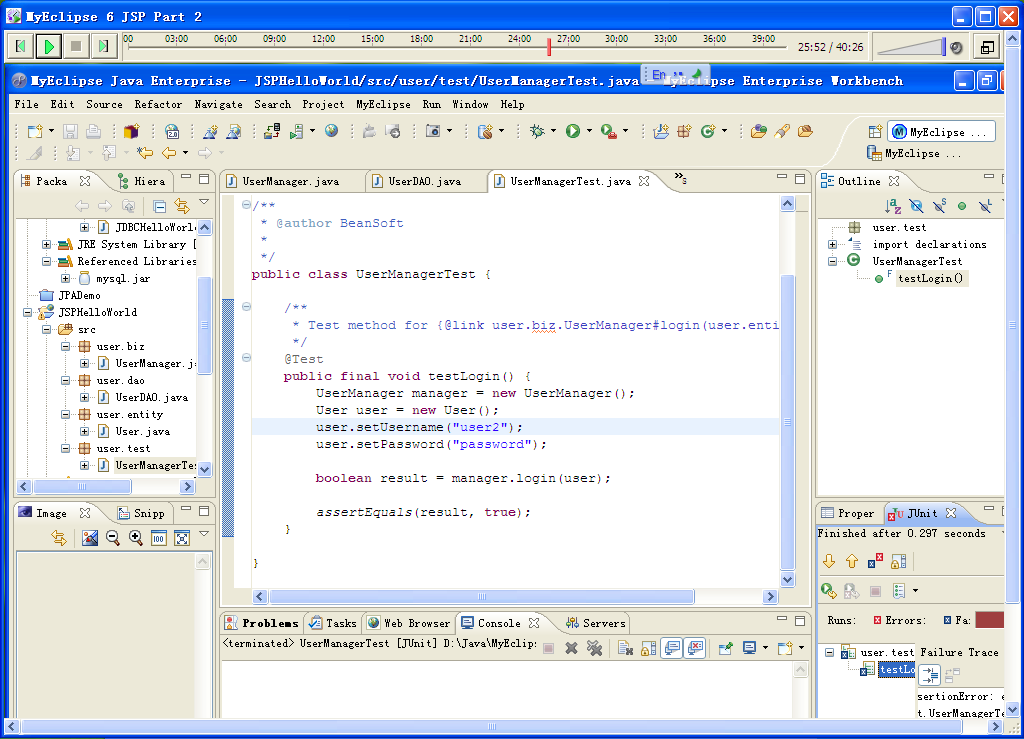Click the green Run button in toolbar
Image resolution: width=1024 pixels, height=739 pixels.
(573, 131)
